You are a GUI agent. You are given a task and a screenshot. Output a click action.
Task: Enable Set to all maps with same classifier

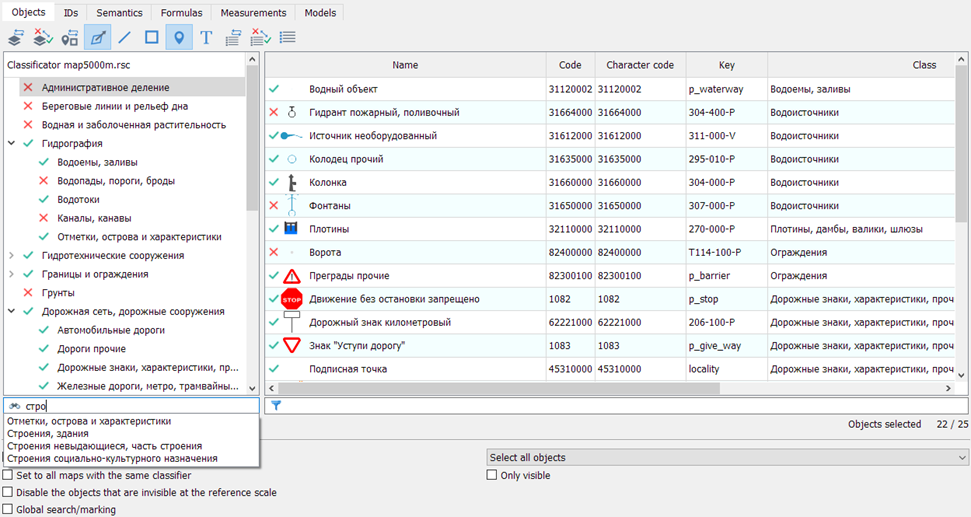[x=9, y=476]
